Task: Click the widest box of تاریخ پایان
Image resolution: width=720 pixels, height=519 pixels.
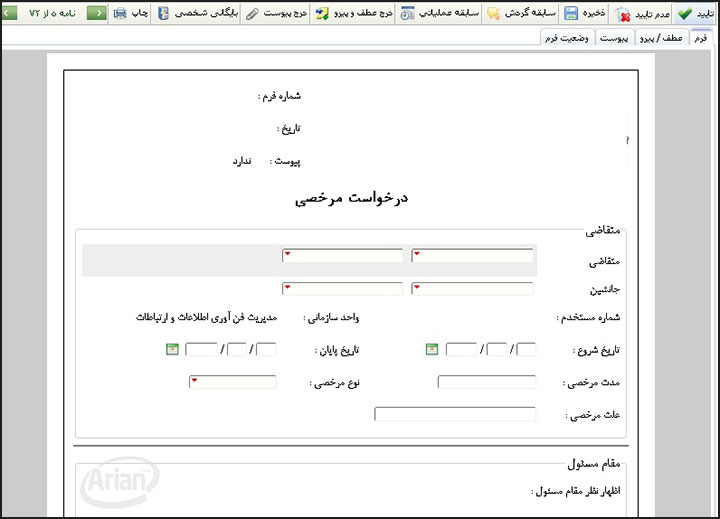Action: (201, 349)
